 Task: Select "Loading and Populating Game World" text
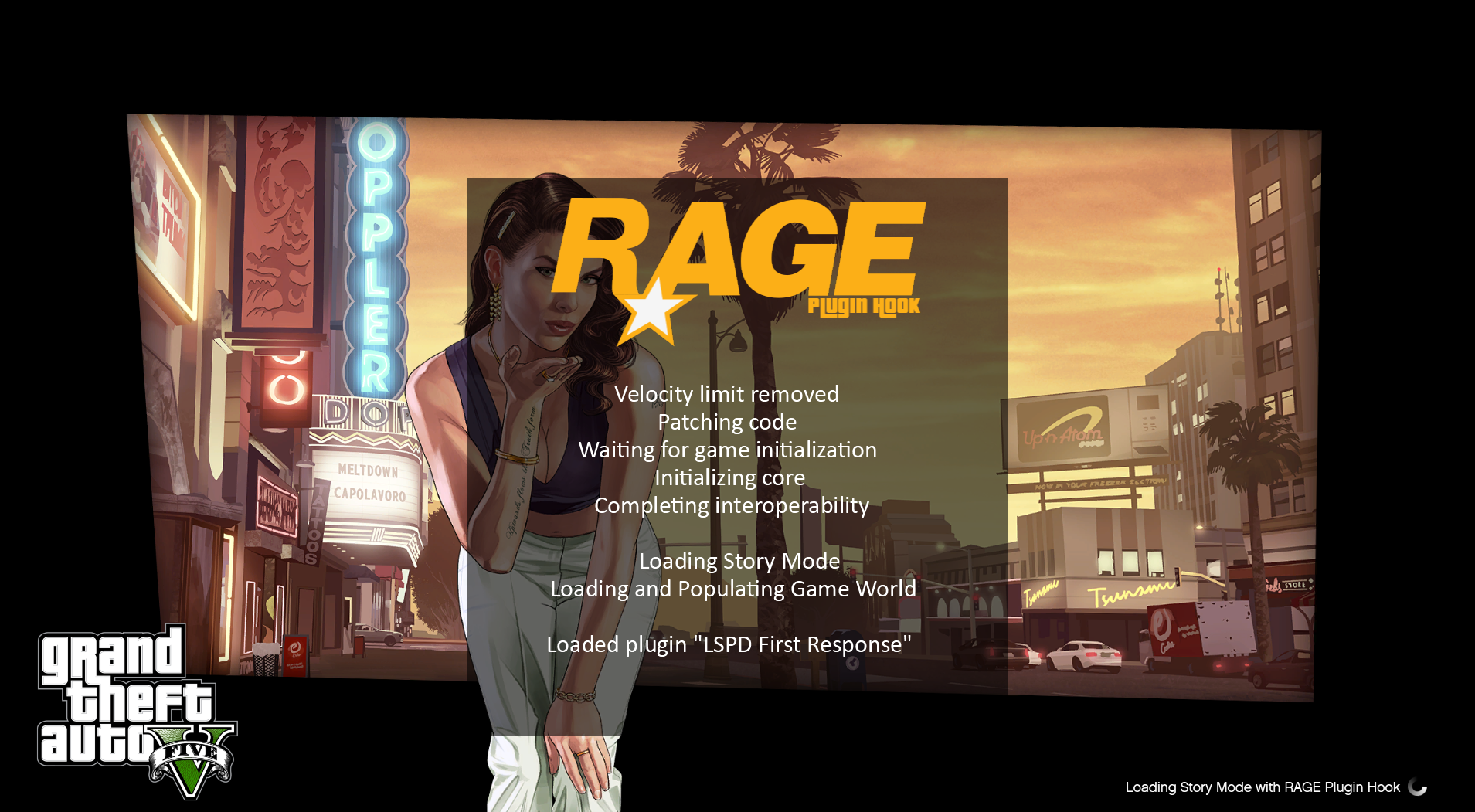(x=733, y=589)
